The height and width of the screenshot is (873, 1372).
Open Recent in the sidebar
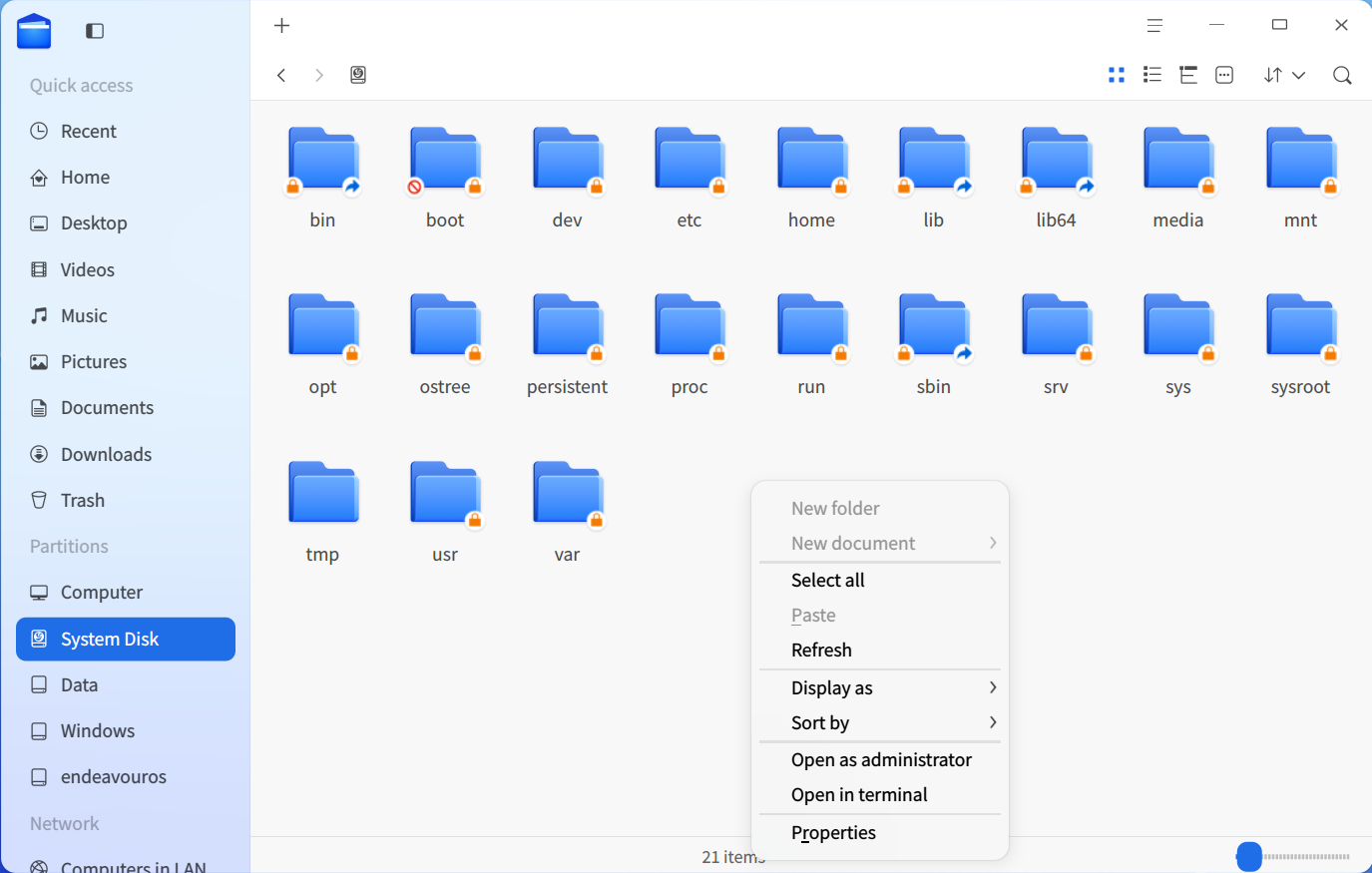point(126,132)
